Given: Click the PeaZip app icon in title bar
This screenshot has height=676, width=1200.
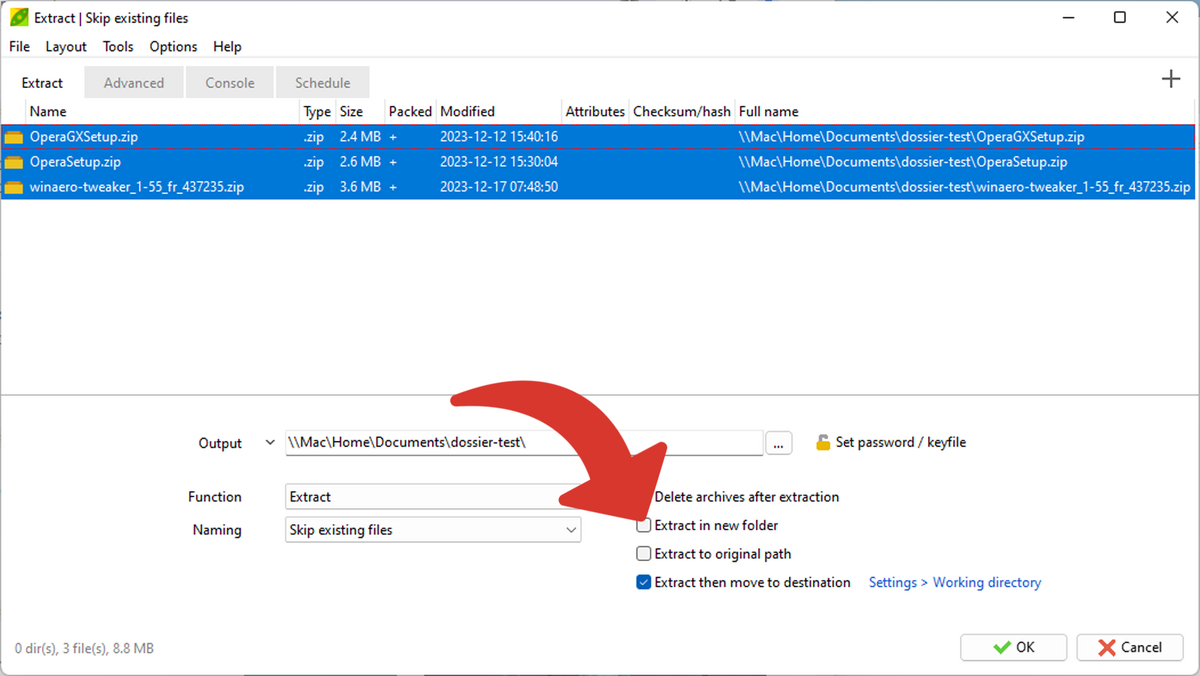Looking at the screenshot, I should coord(17,17).
